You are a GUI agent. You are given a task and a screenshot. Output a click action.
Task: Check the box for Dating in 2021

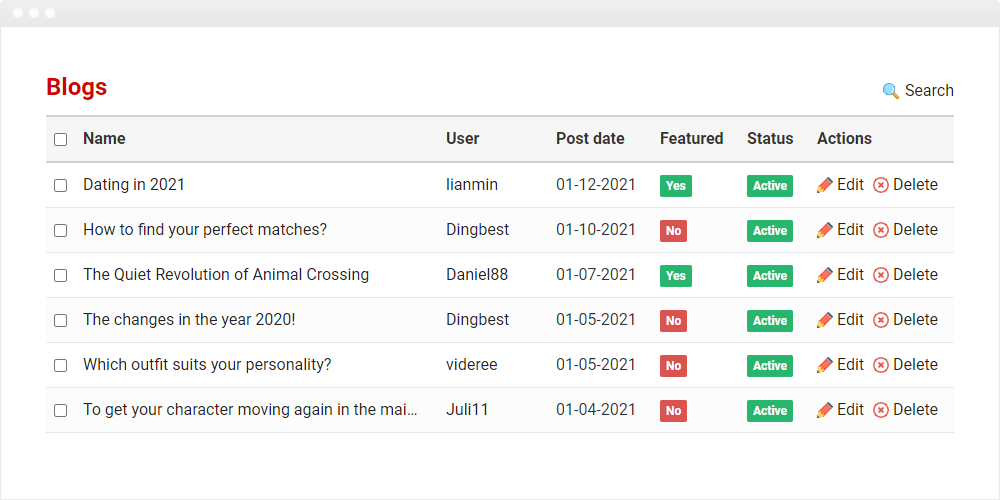[x=61, y=186]
